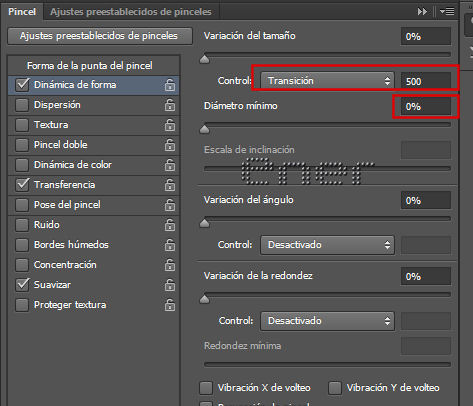Image resolution: width=473 pixels, height=406 pixels.
Task: Open the angle variation Control dropdown
Action: pyautogui.click(x=327, y=245)
